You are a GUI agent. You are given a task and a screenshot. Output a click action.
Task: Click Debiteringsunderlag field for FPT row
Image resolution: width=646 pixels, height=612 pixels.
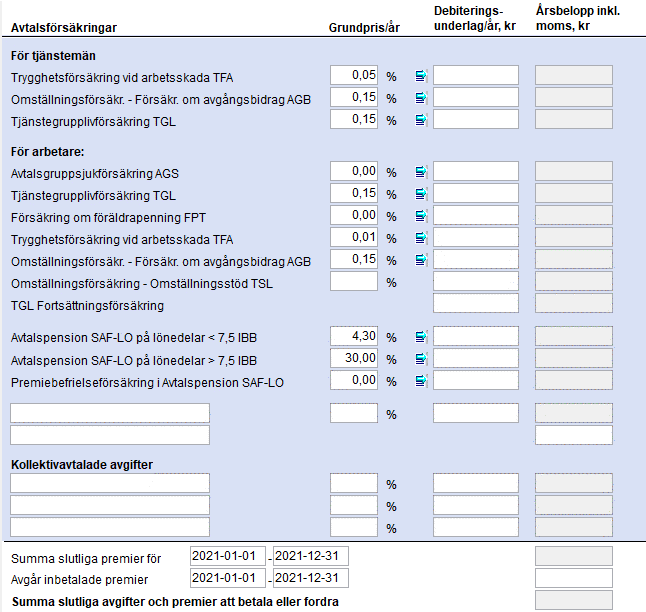(x=476, y=215)
